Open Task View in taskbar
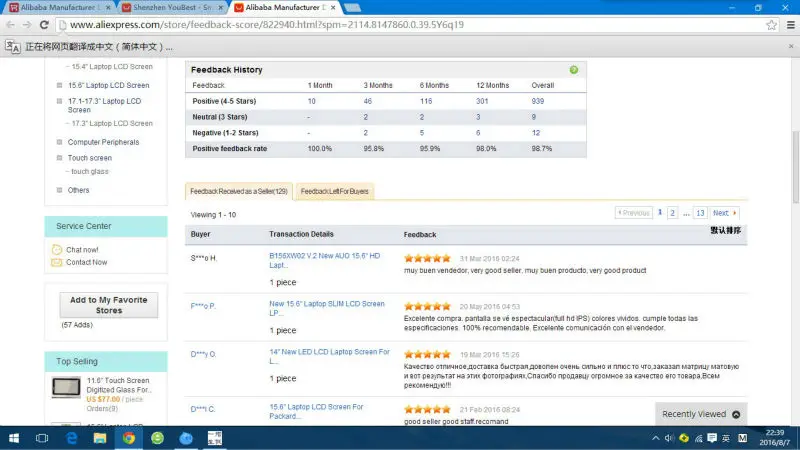 coord(42,438)
